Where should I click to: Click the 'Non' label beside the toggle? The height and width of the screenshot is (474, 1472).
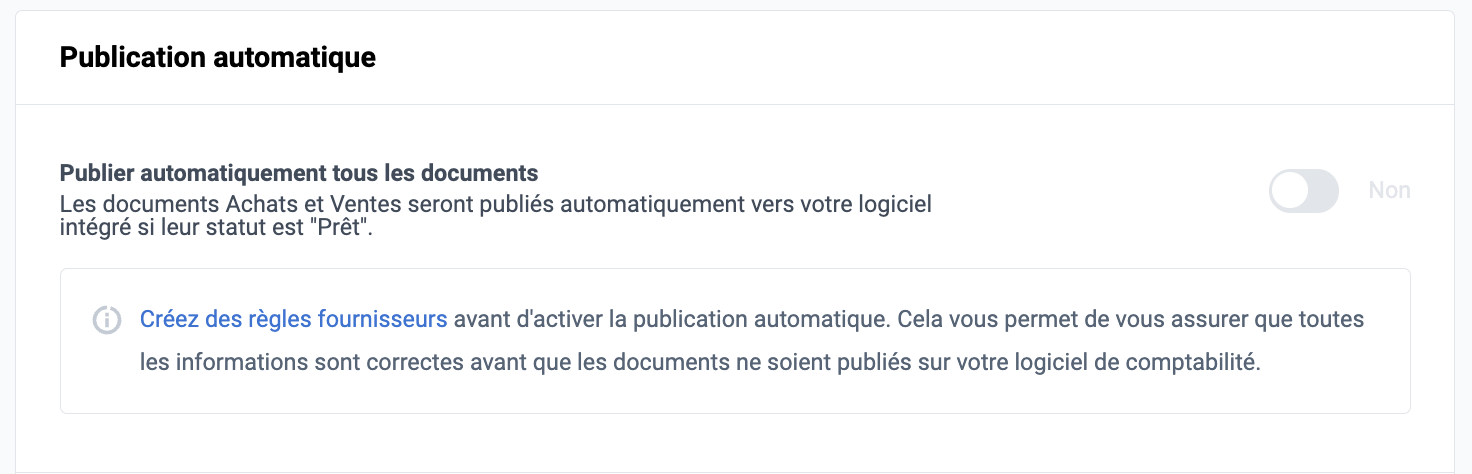[x=1389, y=190]
